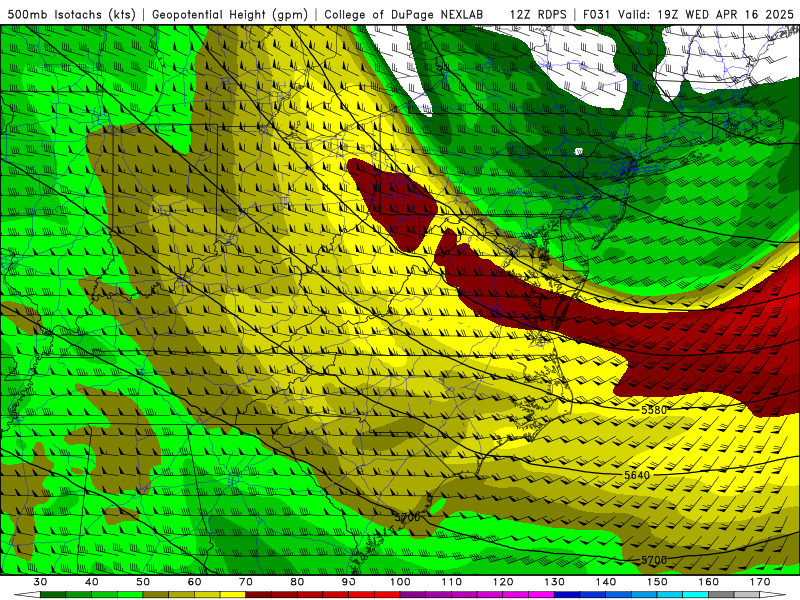Click the 120 value on the color scale
The height and width of the screenshot is (600, 800).
[x=503, y=582]
